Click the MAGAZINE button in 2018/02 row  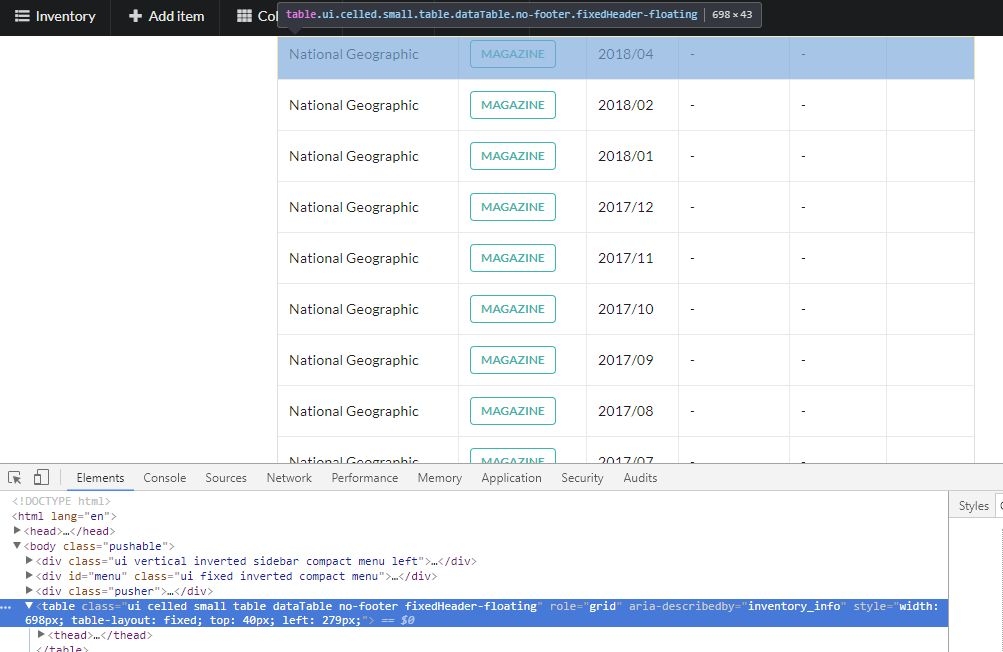click(513, 105)
